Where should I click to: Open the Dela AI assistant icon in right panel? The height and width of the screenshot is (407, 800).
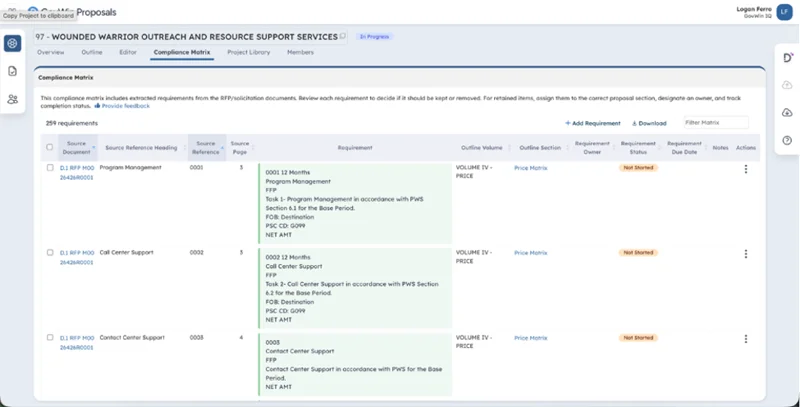788,58
